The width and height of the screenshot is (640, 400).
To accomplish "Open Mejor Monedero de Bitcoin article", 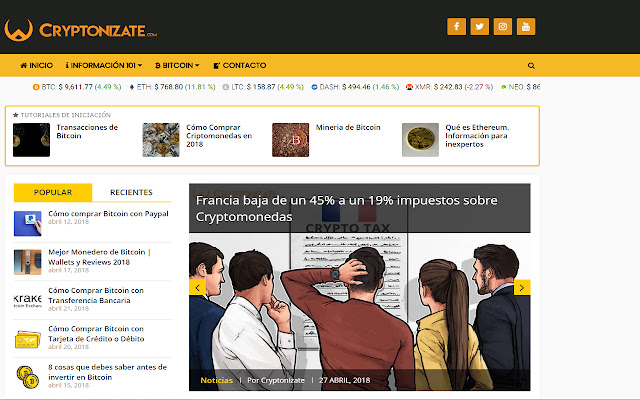I will tap(99, 257).
